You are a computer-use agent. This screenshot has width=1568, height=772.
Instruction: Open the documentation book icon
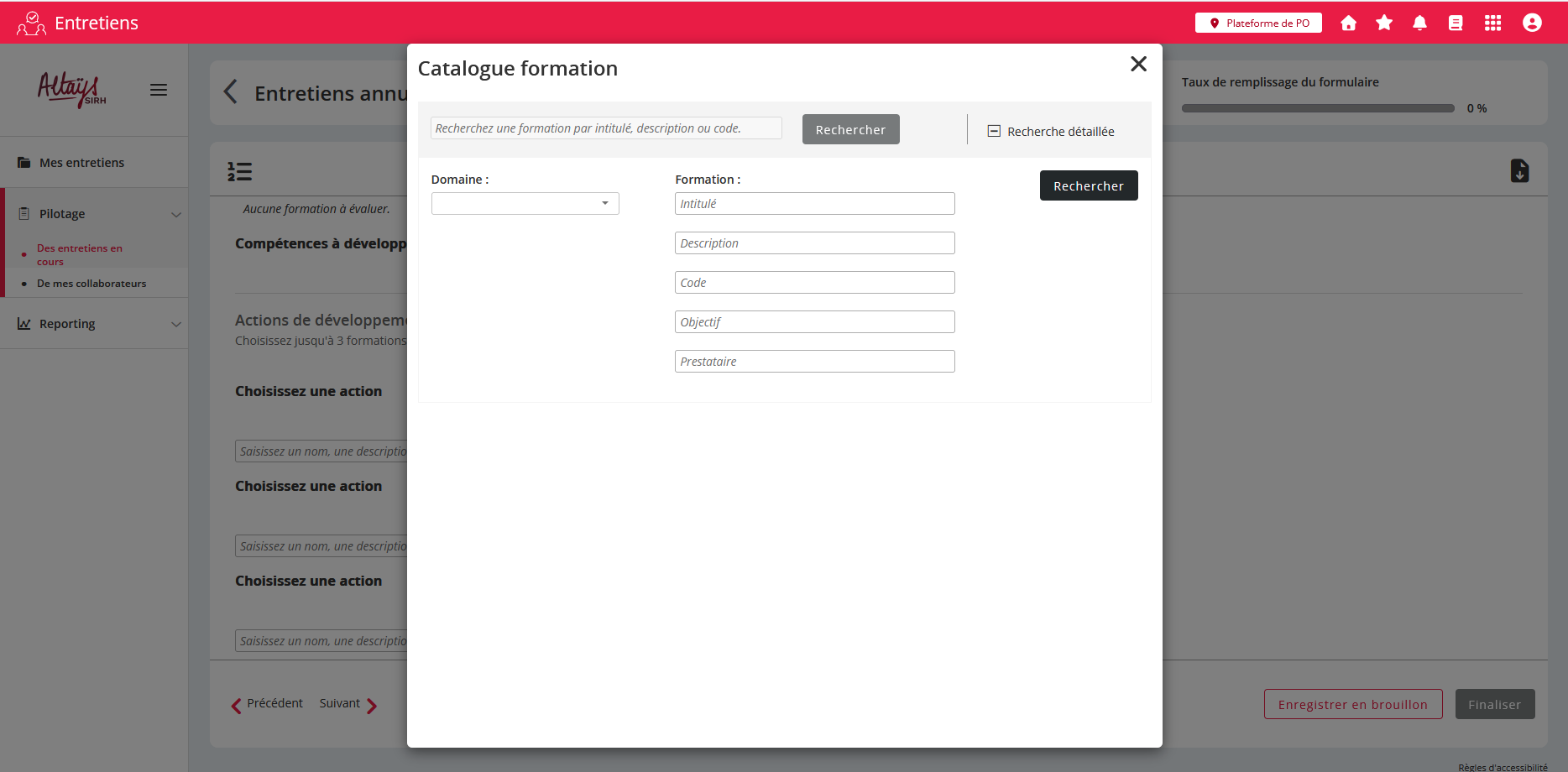coord(1456,23)
